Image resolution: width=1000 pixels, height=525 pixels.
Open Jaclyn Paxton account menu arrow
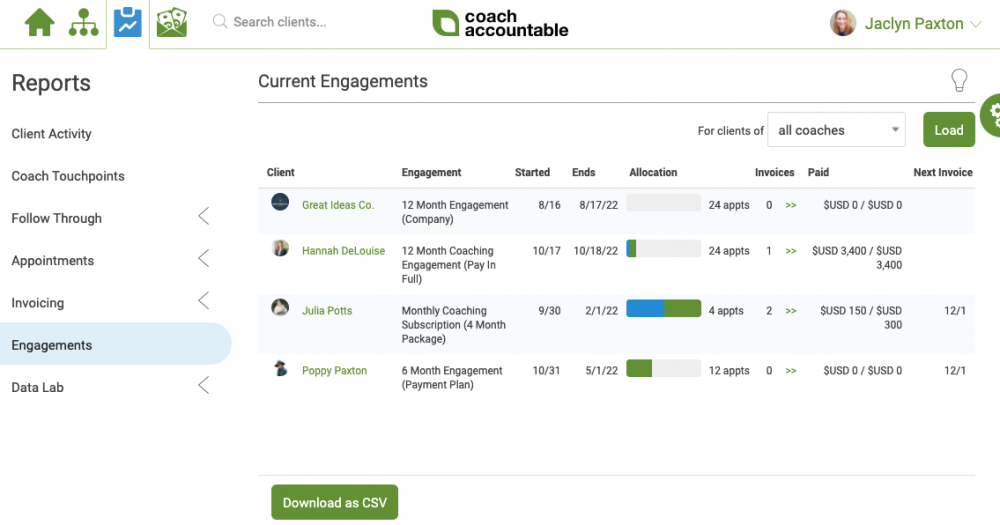976,24
